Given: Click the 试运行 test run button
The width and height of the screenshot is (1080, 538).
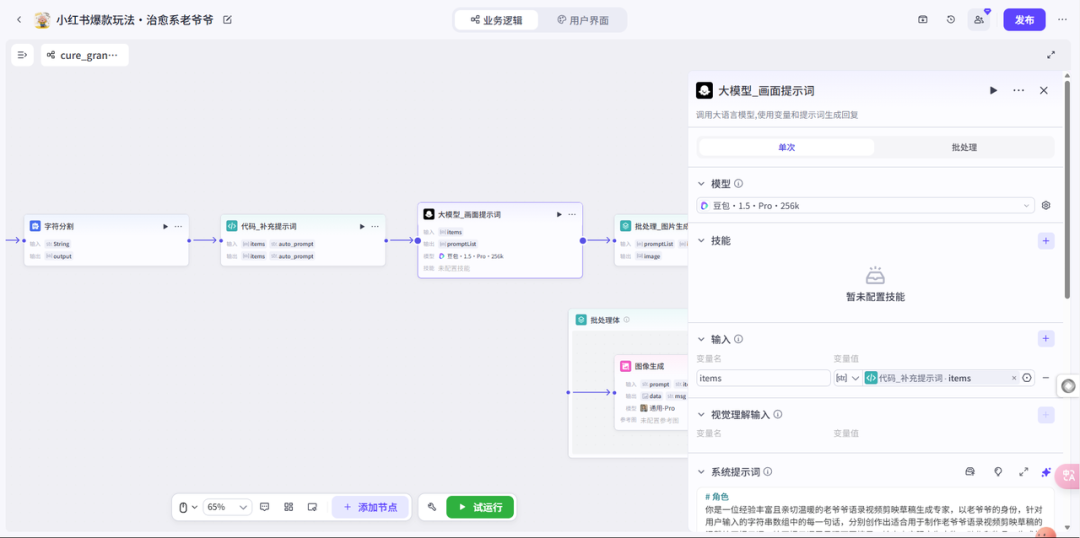Looking at the screenshot, I should click(x=480, y=507).
